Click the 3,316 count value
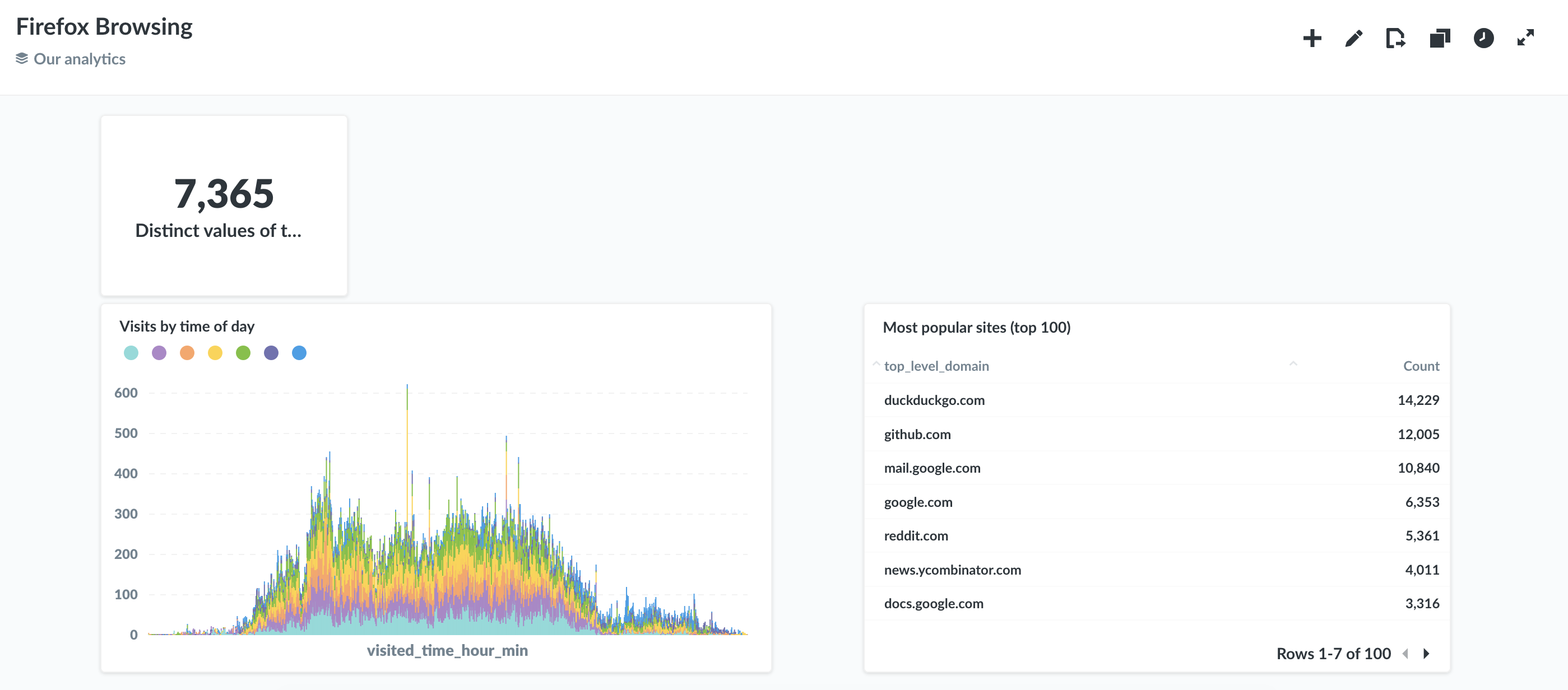The image size is (1568, 690). click(1422, 604)
